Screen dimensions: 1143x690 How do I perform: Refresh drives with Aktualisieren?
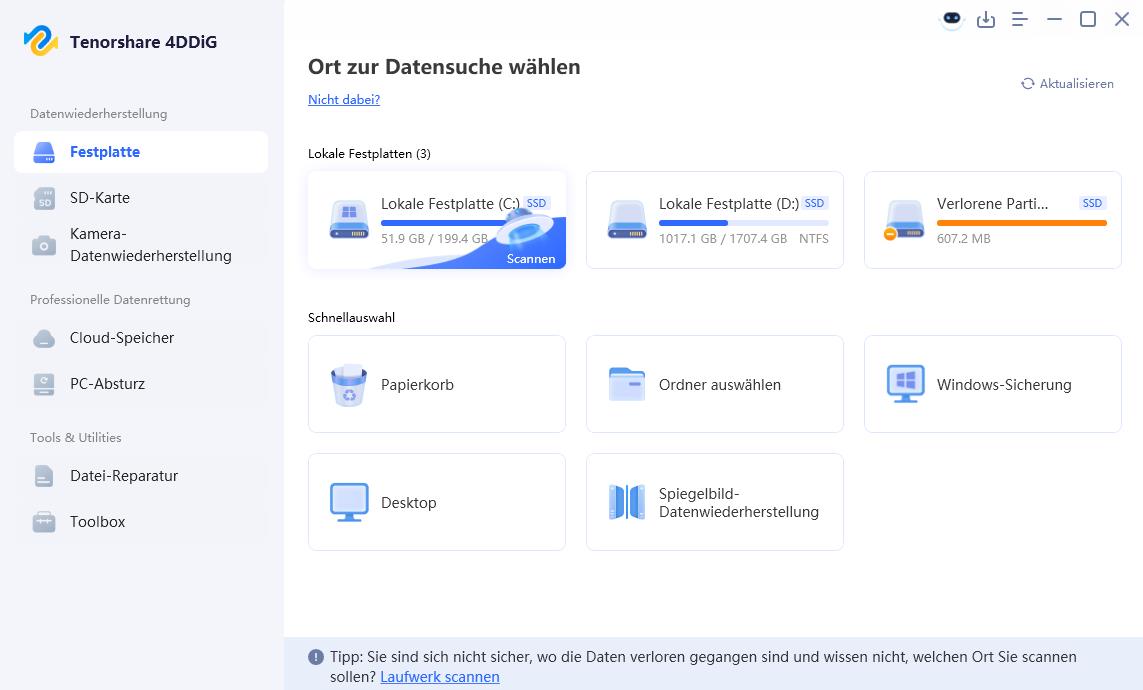tap(1067, 84)
